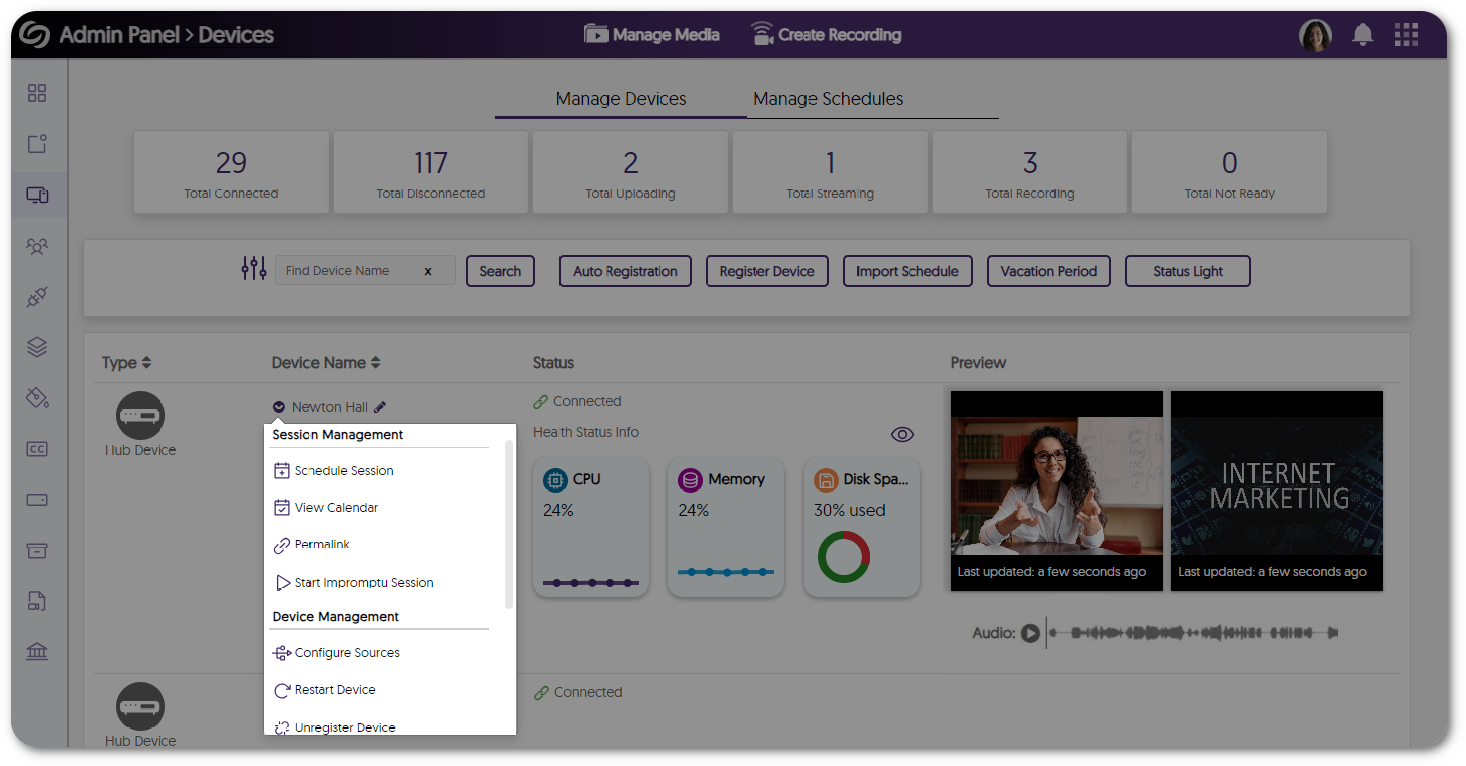Switch to the Manage Schedules tab
This screenshot has height=766, width=1466.
click(827, 99)
